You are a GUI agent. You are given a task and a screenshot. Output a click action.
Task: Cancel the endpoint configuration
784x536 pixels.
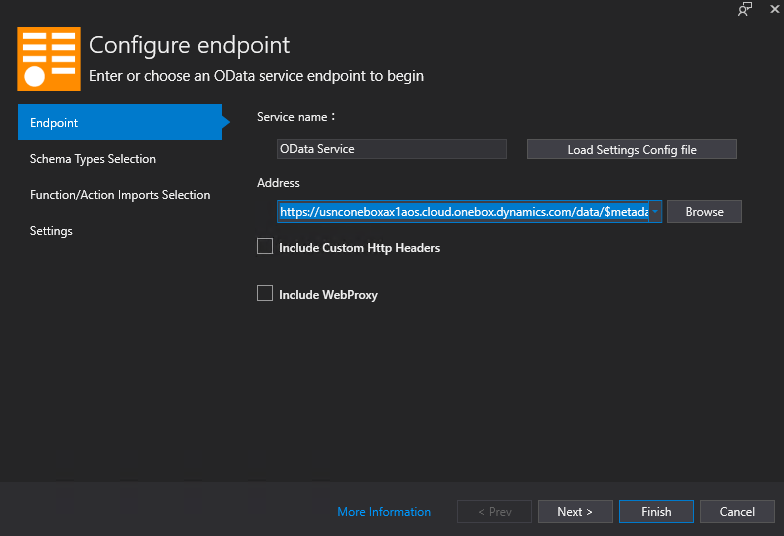737,512
